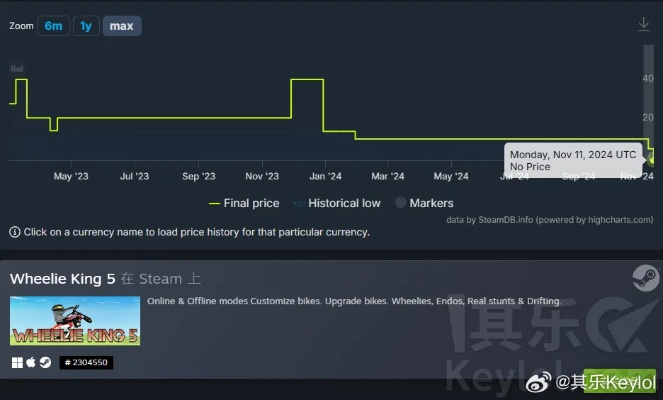Toggle the Historical low legend item
This screenshot has height=400, width=663.
(337, 203)
